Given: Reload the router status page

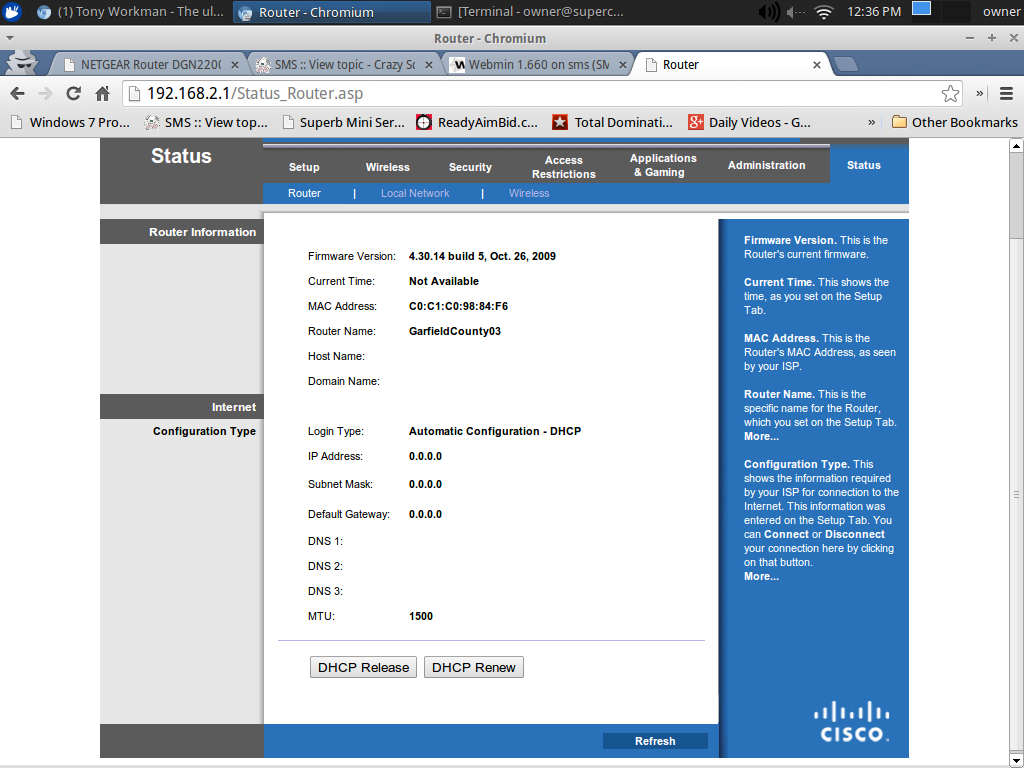Looking at the screenshot, I should pyautogui.click(x=73, y=93).
